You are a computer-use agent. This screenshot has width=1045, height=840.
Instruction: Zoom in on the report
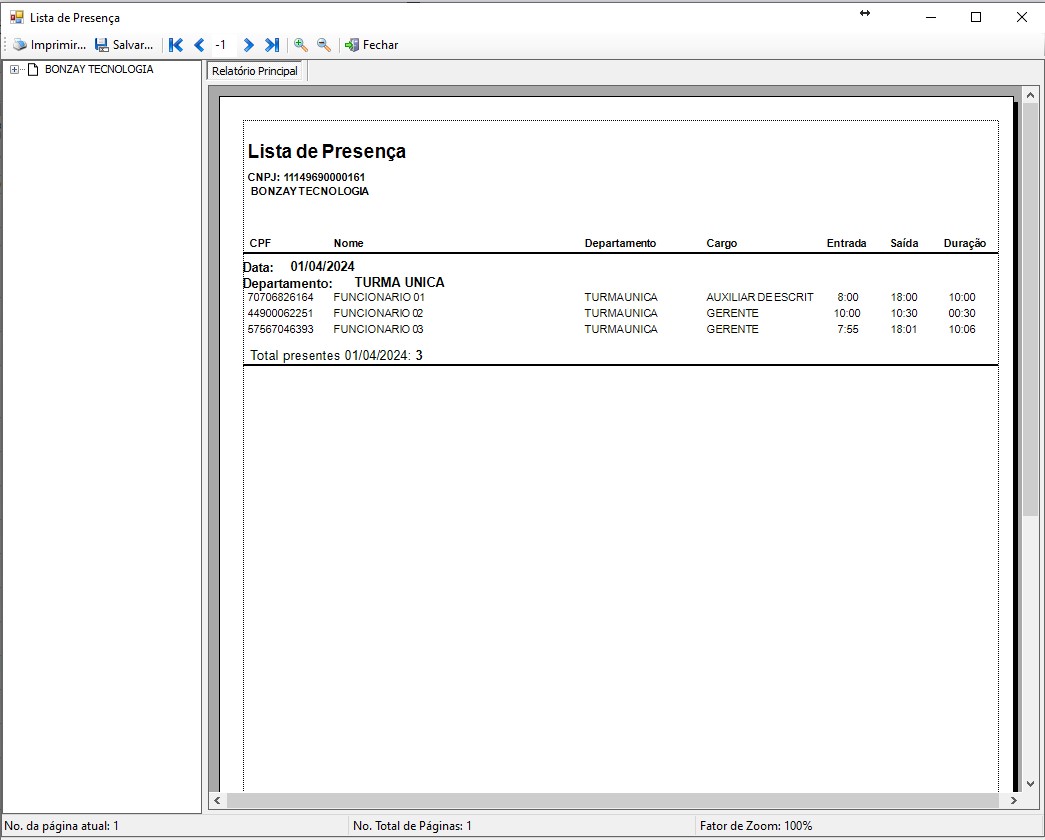click(x=300, y=45)
